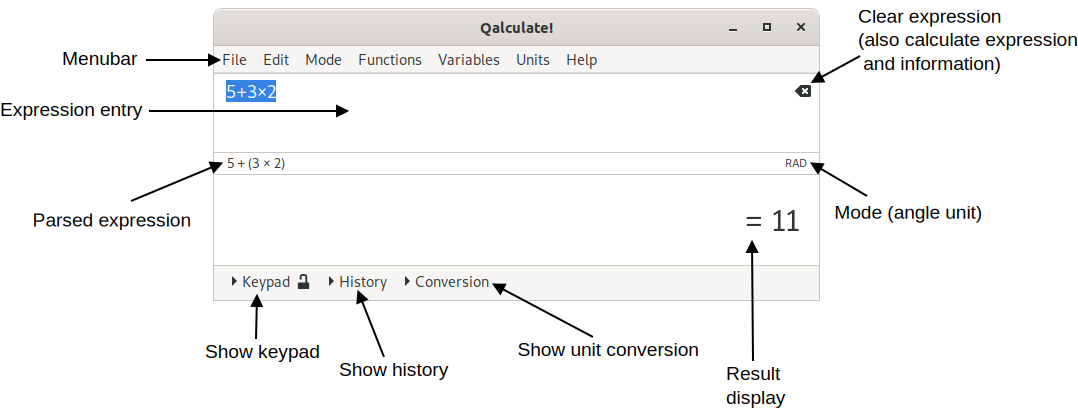Maximize the Qalculate! window

pos(767,27)
